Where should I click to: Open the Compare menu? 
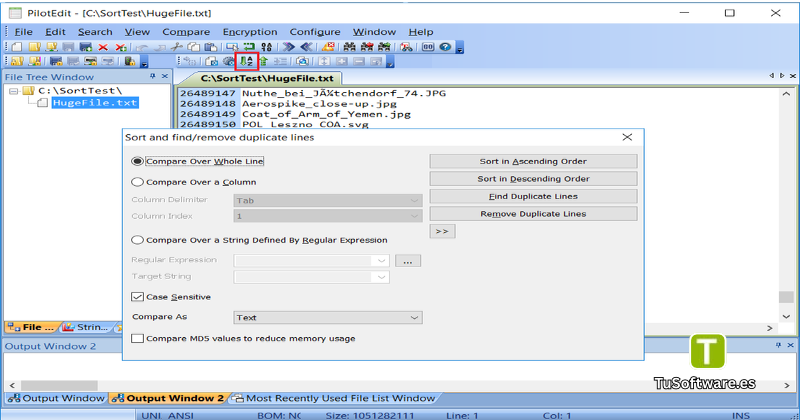[186, 32]
